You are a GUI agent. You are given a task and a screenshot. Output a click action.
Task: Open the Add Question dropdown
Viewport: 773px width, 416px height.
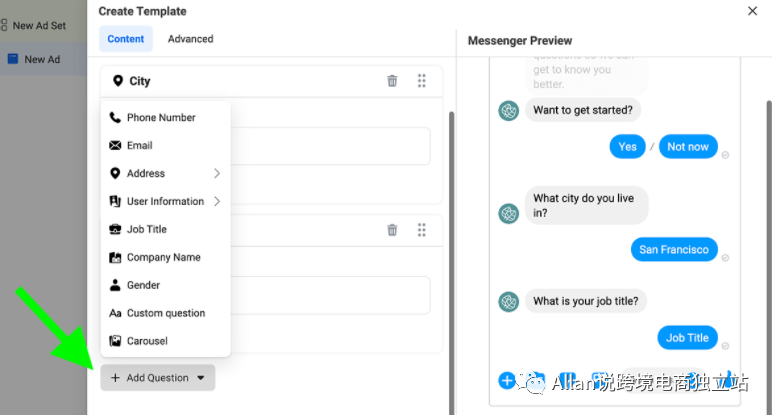(157, 378)
